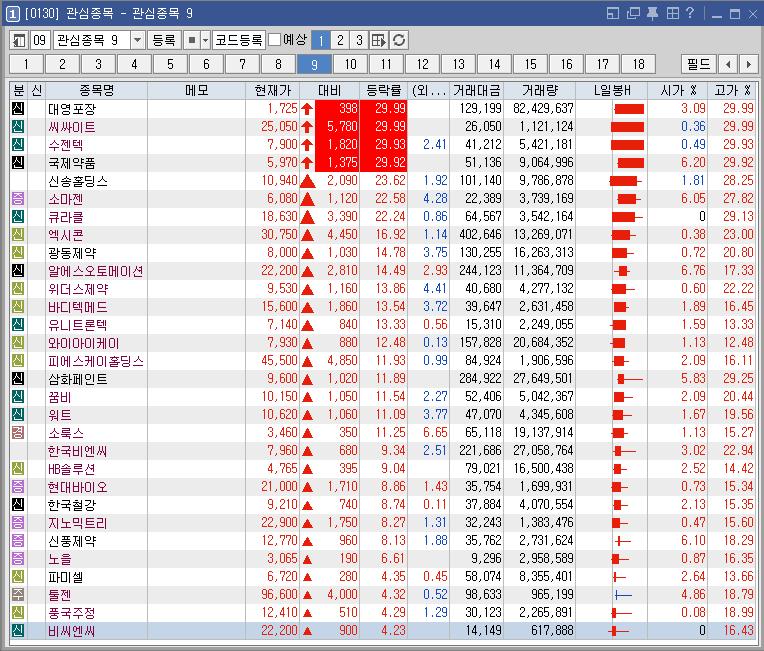The image size is (764, 651).
Task: Click the 신 badge beside 비씨엔씨
Action: click(x=18, y=631)
